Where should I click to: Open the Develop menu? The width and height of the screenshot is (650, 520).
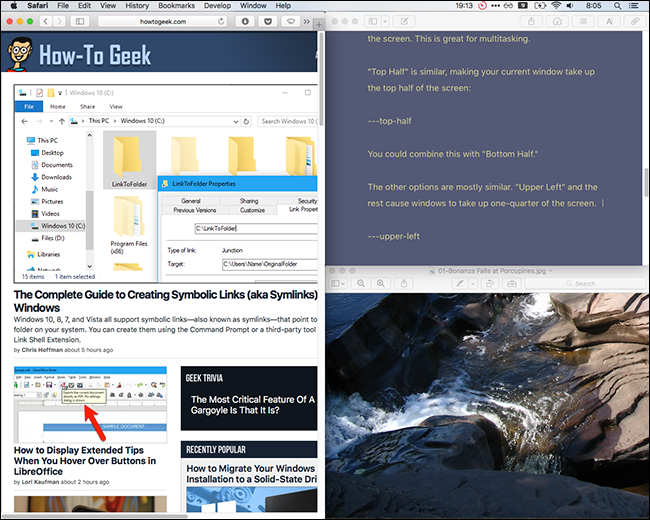(x=217, y=6)
